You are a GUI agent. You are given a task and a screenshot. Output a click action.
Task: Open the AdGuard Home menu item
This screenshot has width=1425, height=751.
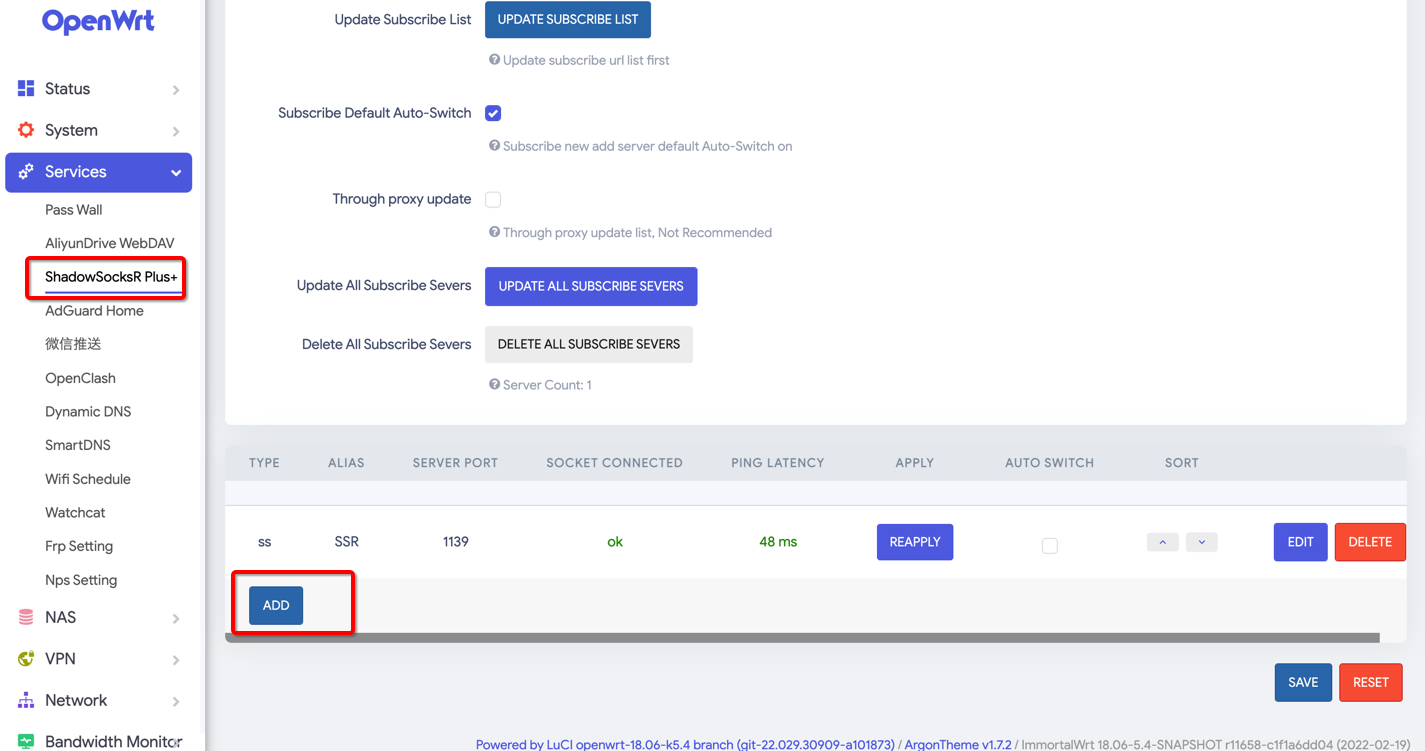pos(94,311)
